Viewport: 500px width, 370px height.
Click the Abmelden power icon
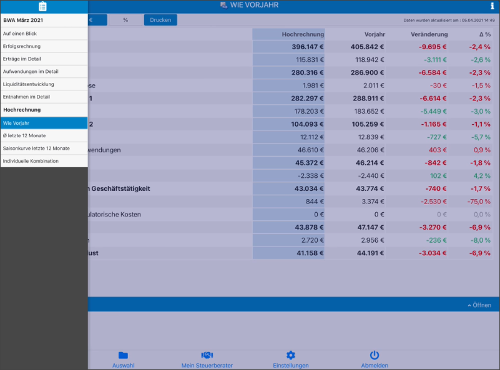(x=374, y=355)
